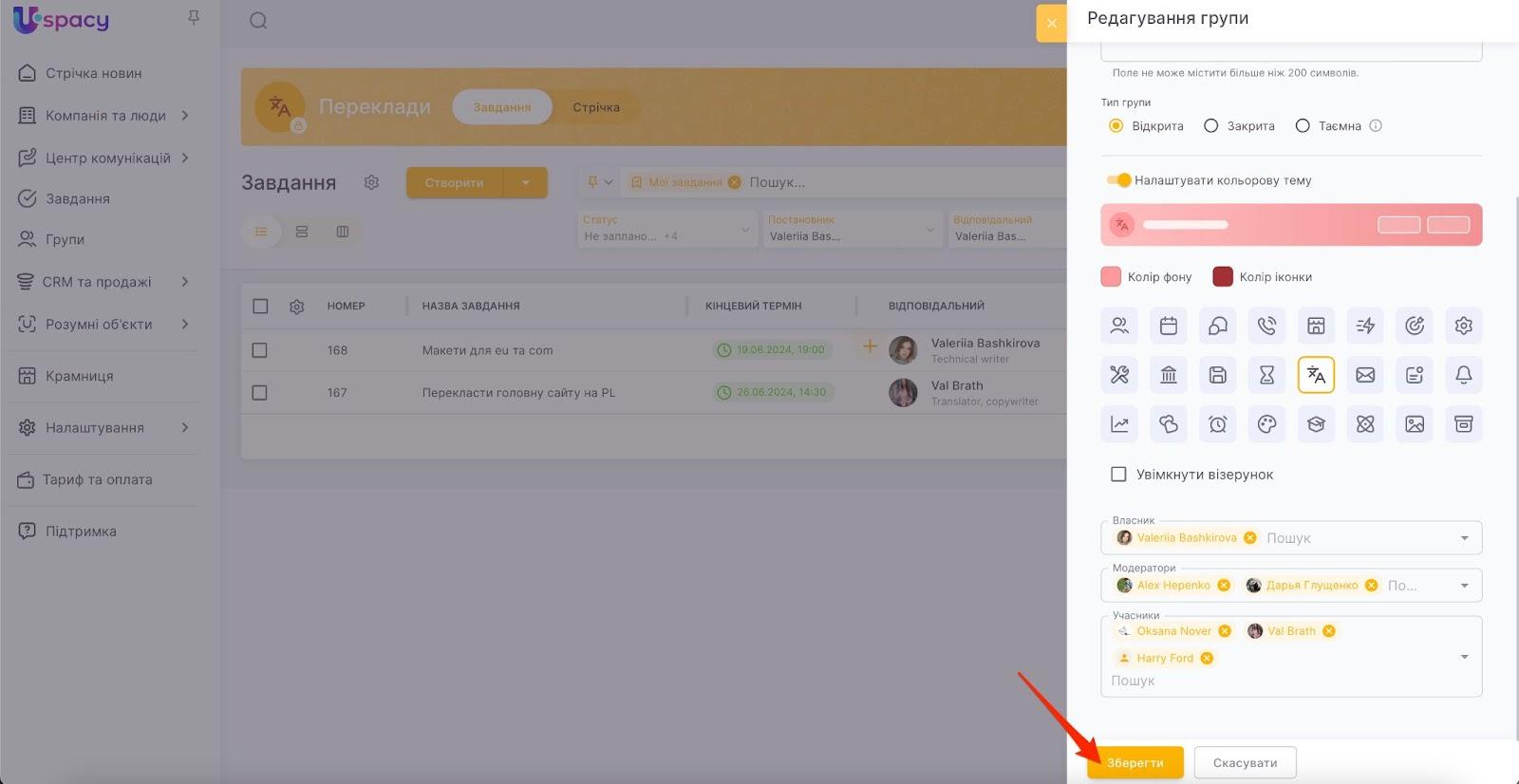Choose the bell notification group icon
Viewport: 1519px width, 784px height.
(1464, 375)
